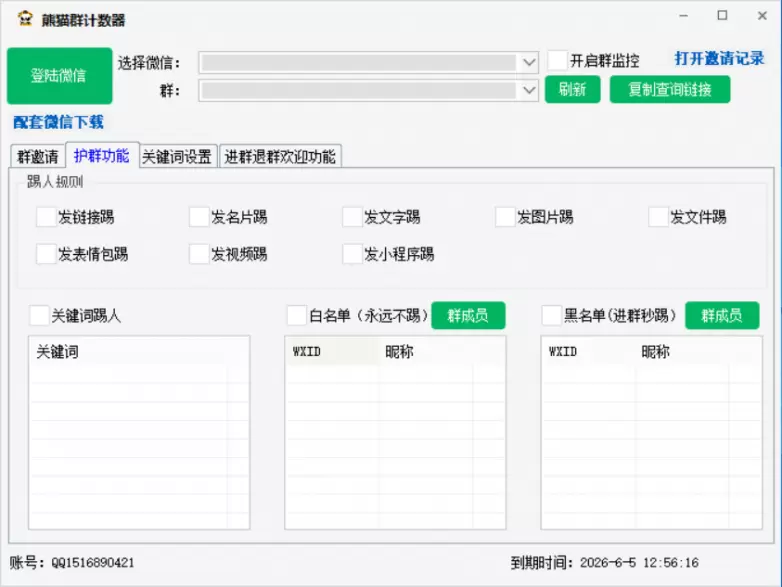Click the 昵称 column header in whitelist table
Screen dimensions: 782x587
(400, 351)
